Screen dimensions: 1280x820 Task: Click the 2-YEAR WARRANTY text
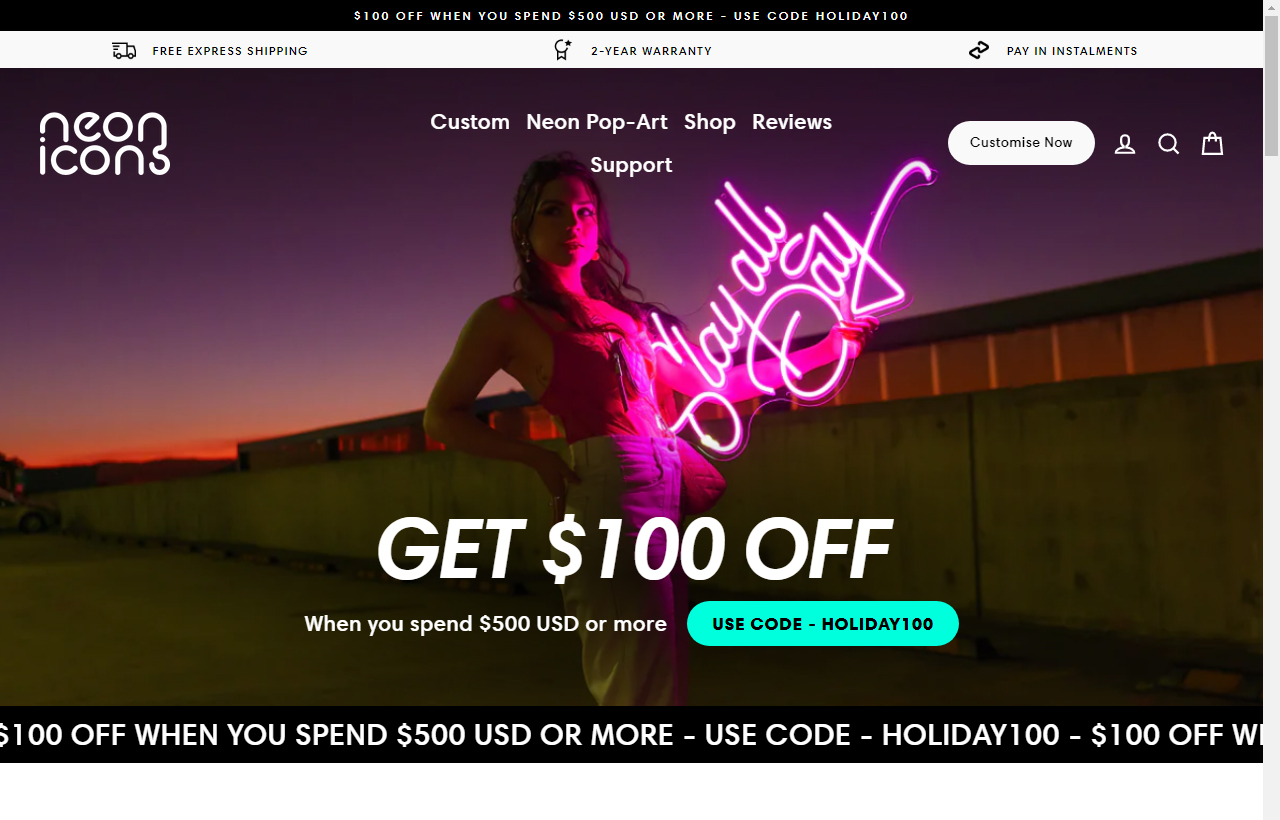651,51
